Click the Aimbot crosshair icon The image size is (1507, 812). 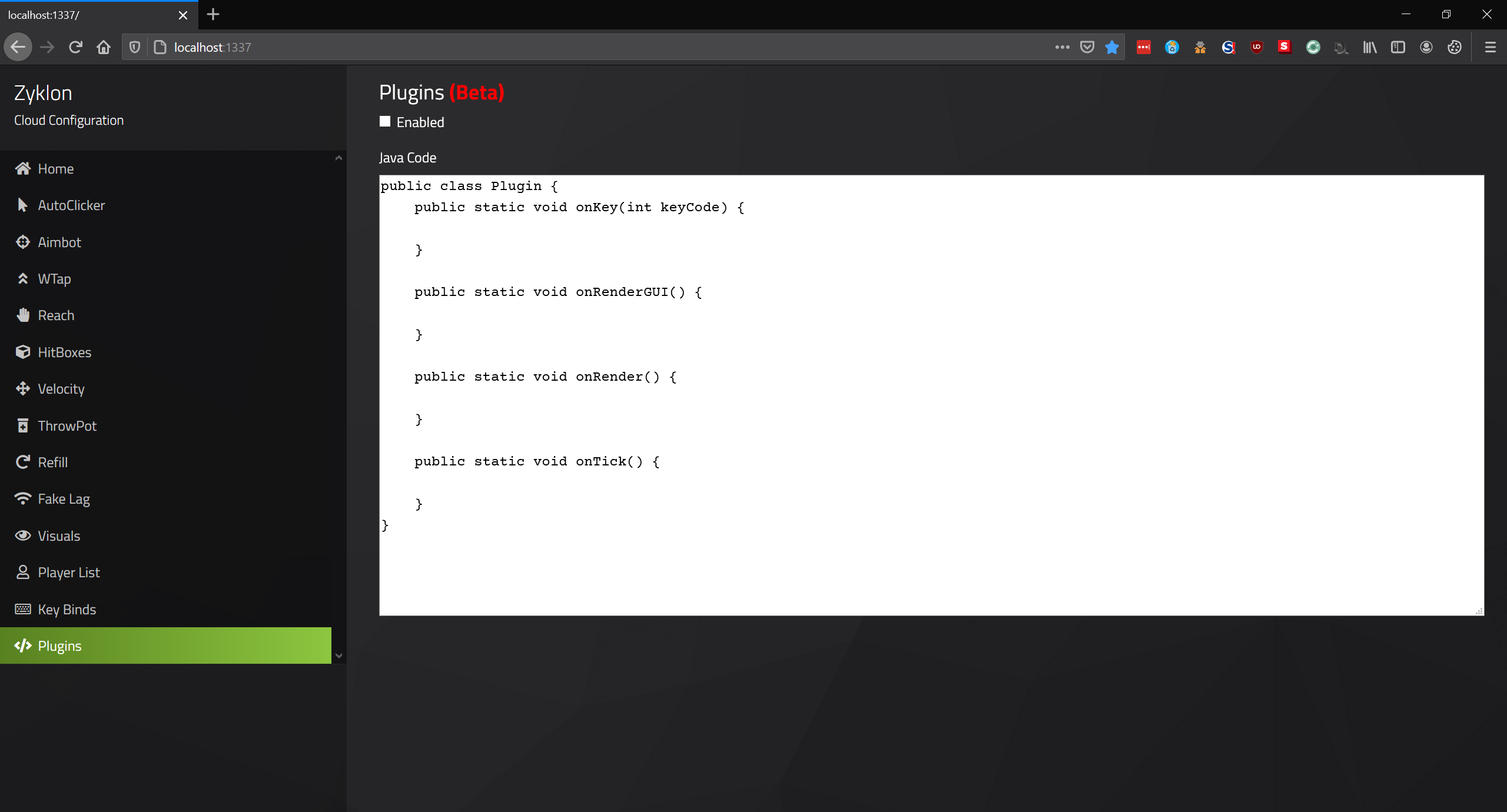point(22,242)
